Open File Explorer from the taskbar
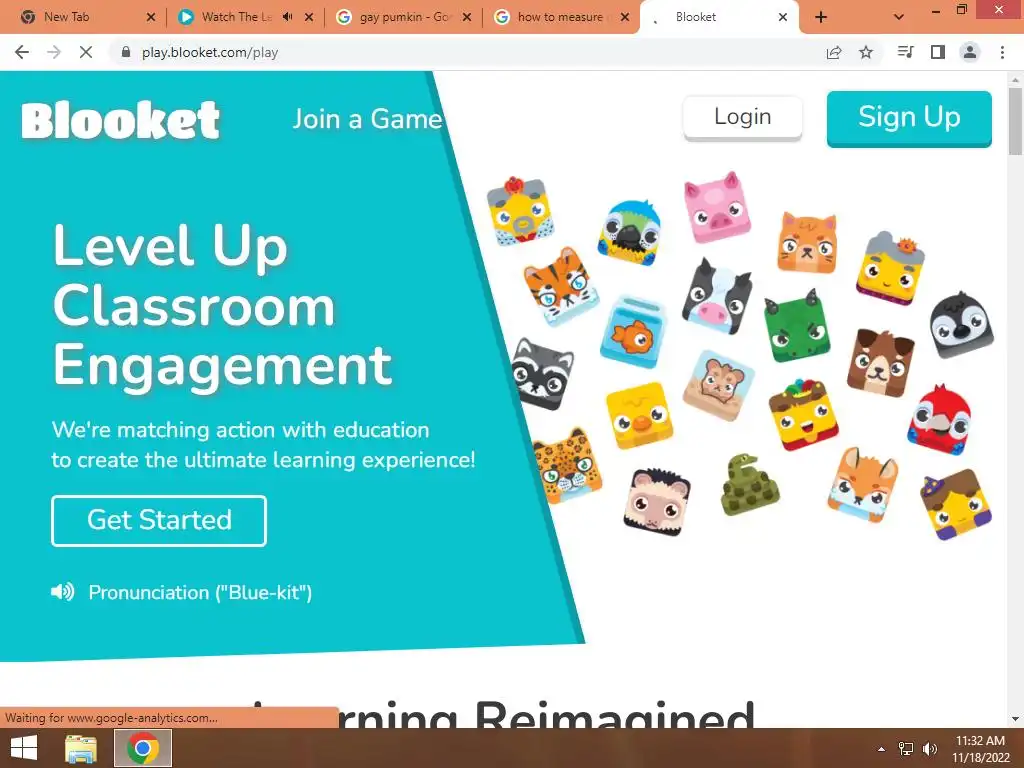 pos(81,748)
